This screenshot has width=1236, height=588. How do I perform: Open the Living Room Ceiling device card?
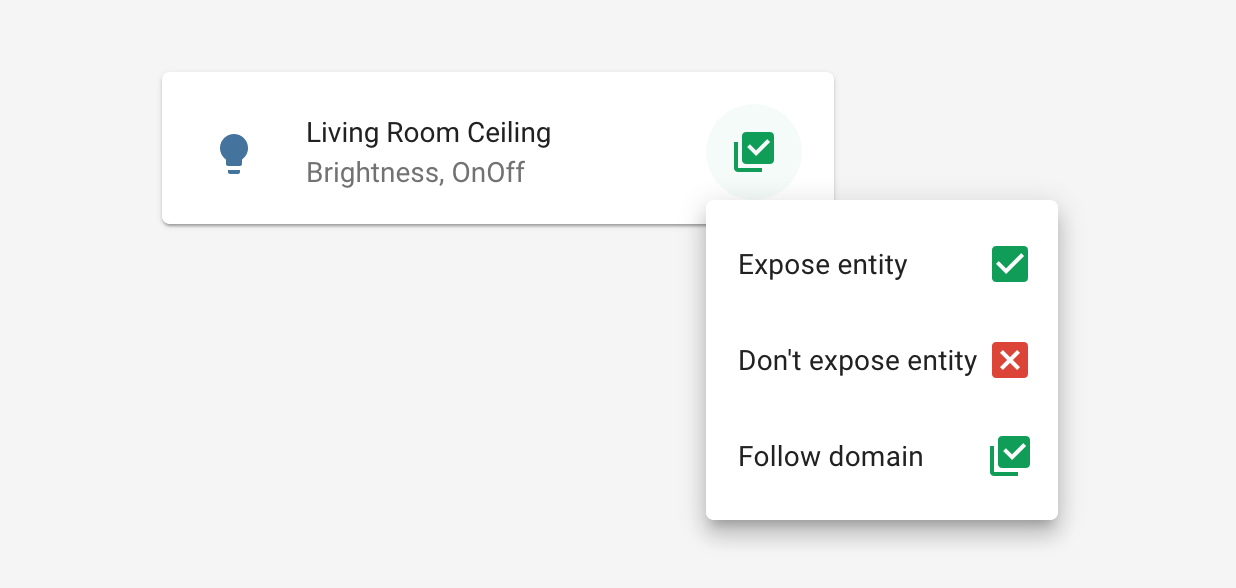tap(450, 147)
